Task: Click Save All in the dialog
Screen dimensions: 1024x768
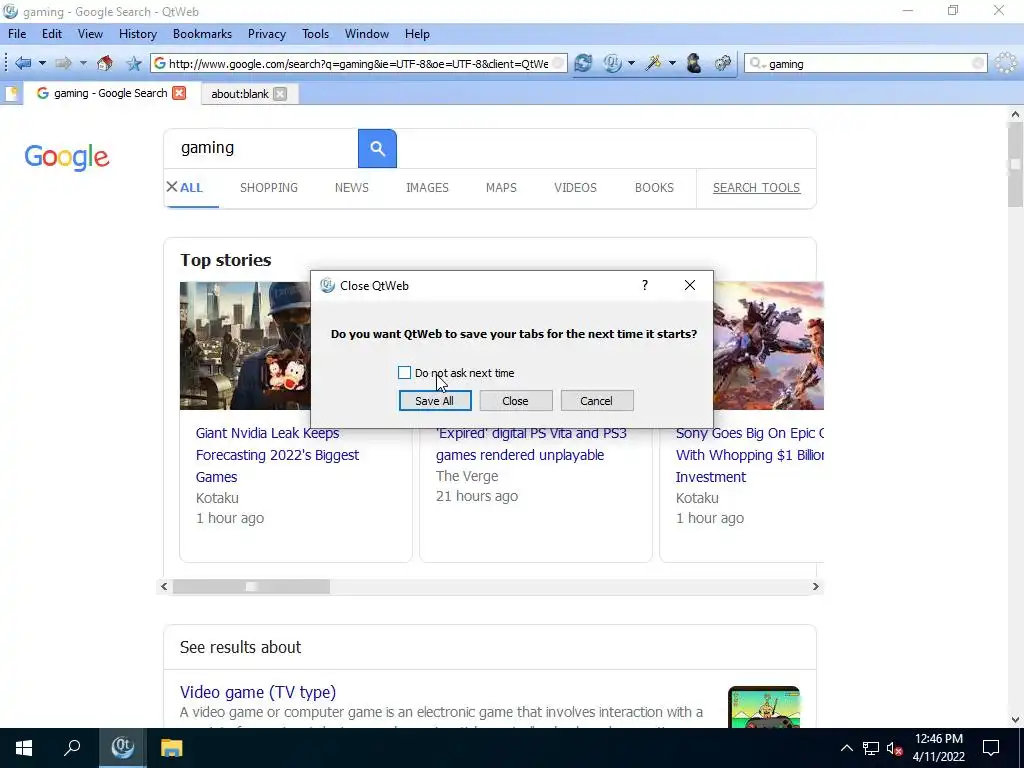Action: (x=435, y=401)
